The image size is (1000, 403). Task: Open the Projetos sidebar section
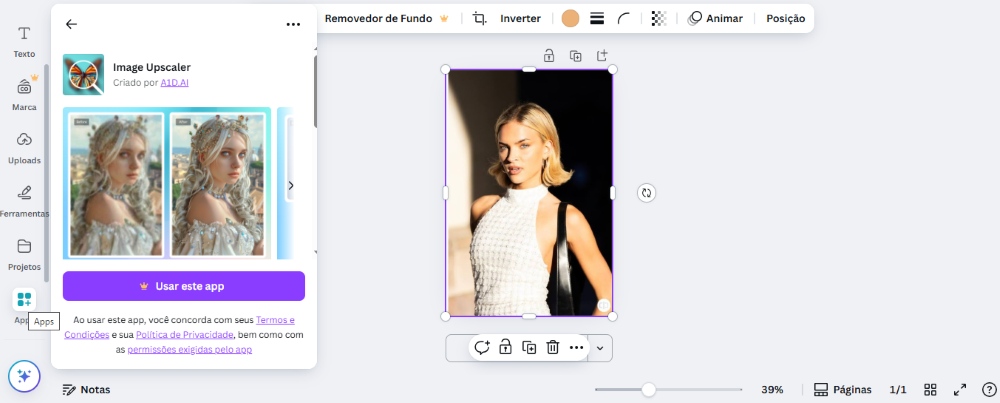(24, 254)
